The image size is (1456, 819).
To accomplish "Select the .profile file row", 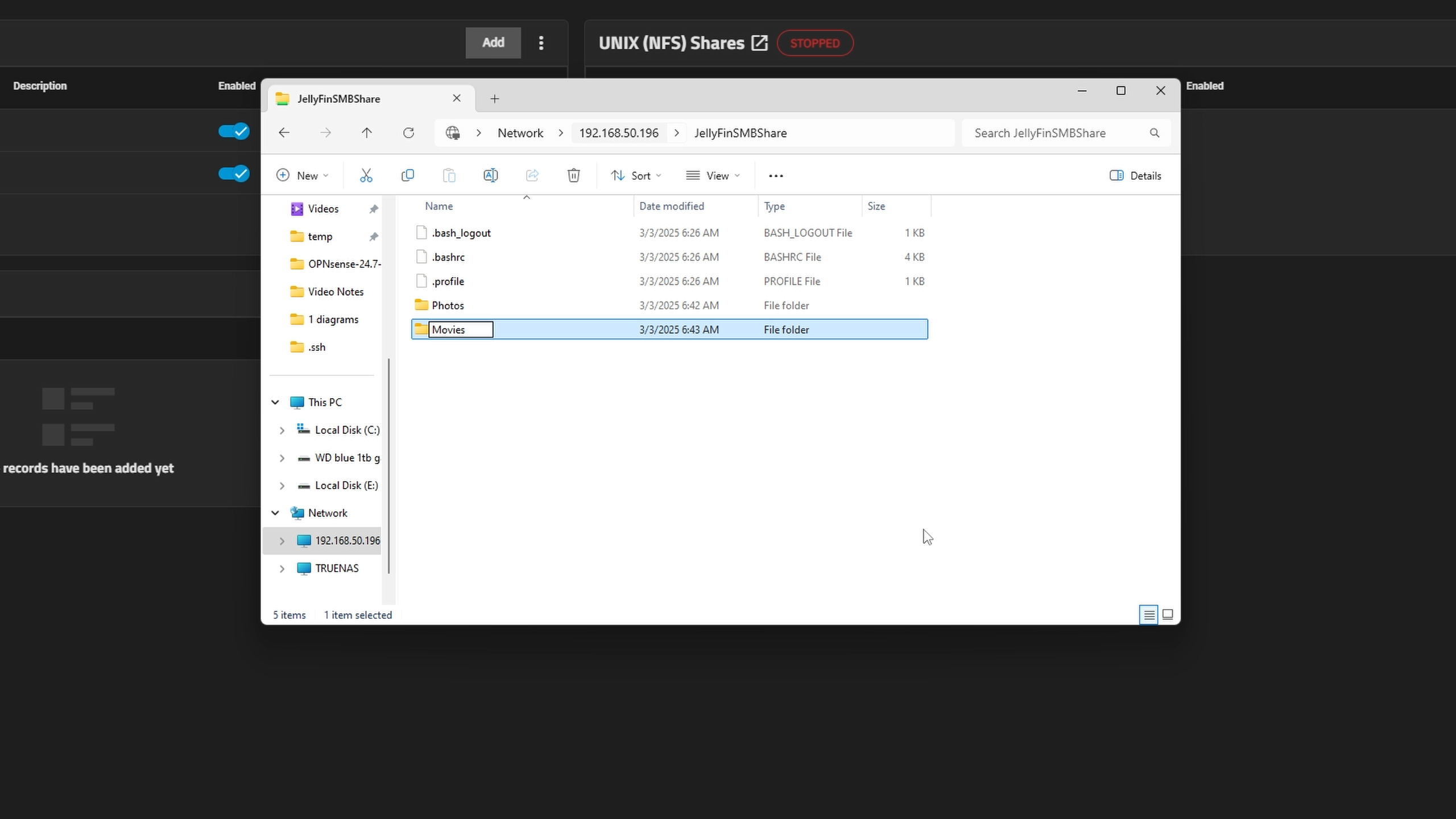I will (669, 281).
